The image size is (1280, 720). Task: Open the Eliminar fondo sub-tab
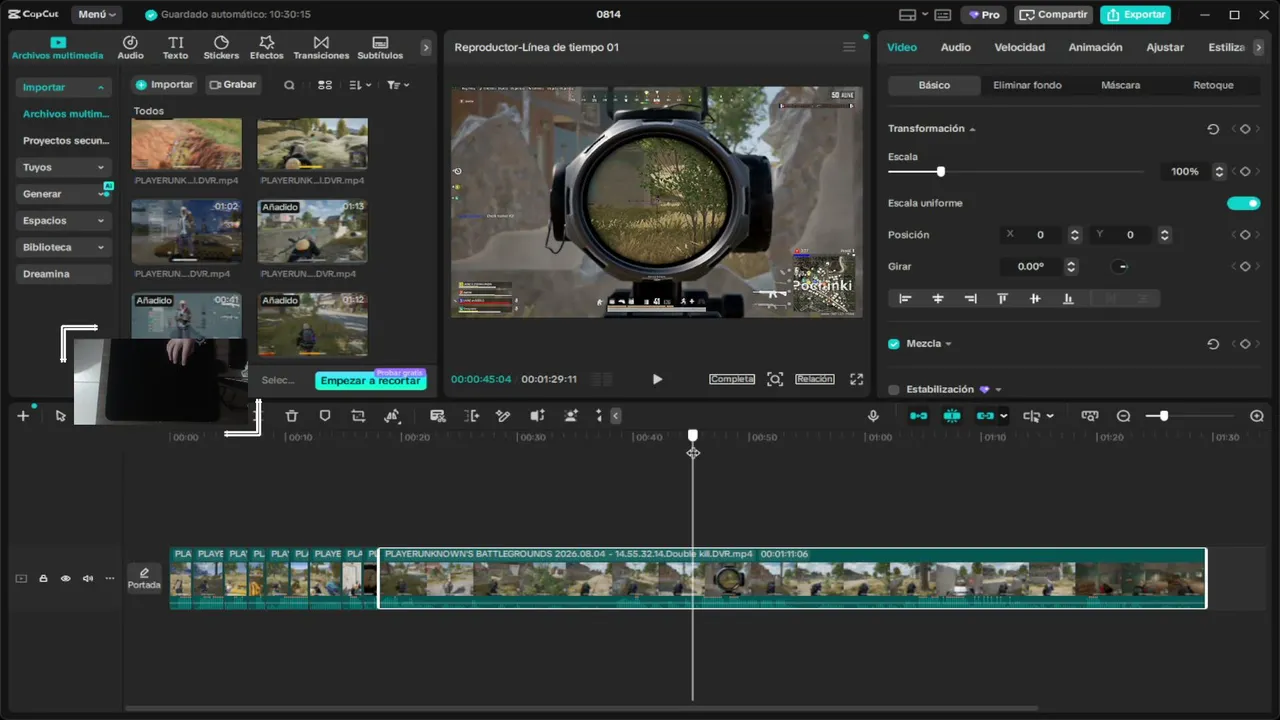pos(1027,85)
